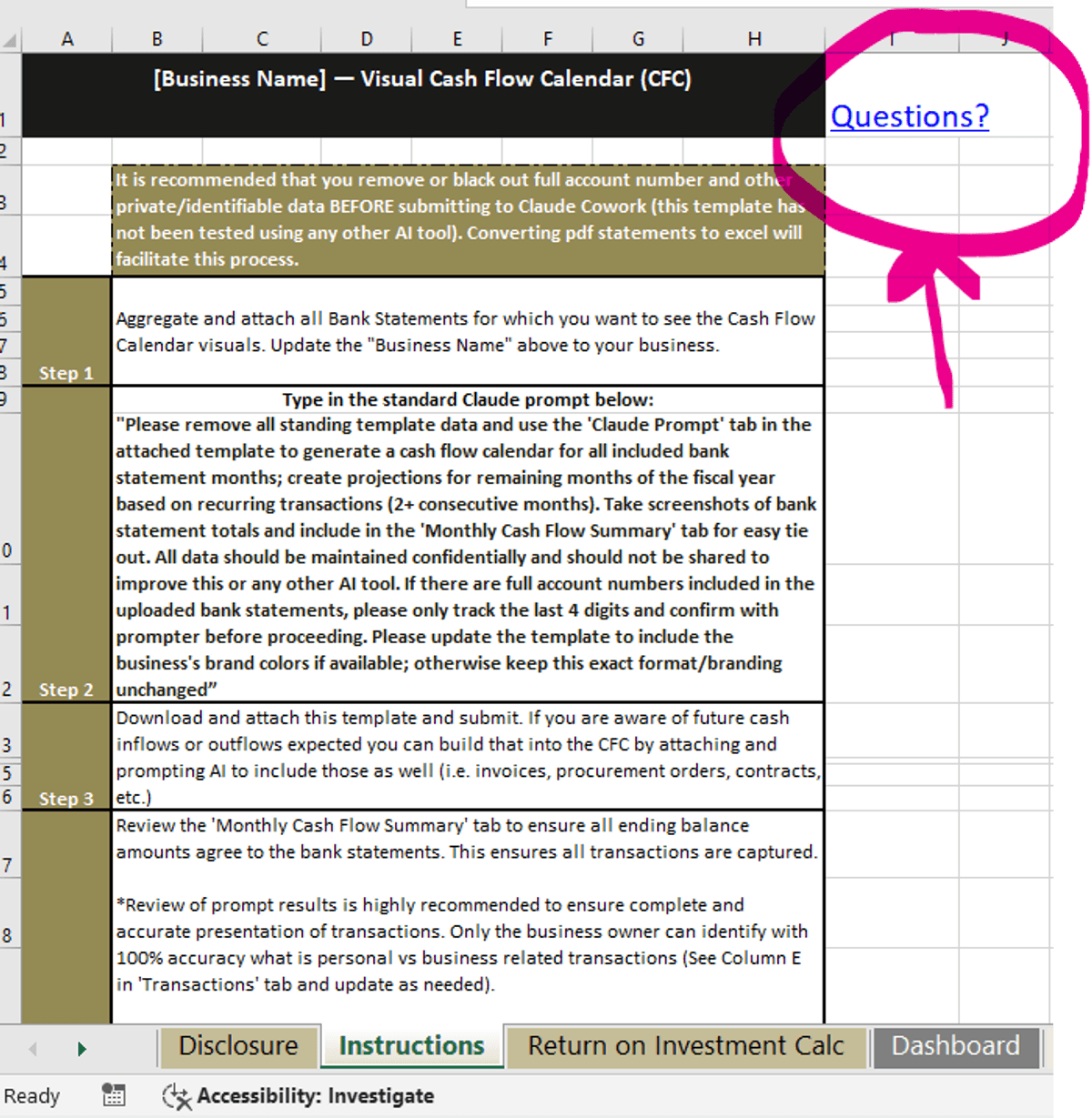Click the 'Review the Monthly Cash Flow Summary' cell
This screenshot has width=1092, height=1118.
coord(469,917)
